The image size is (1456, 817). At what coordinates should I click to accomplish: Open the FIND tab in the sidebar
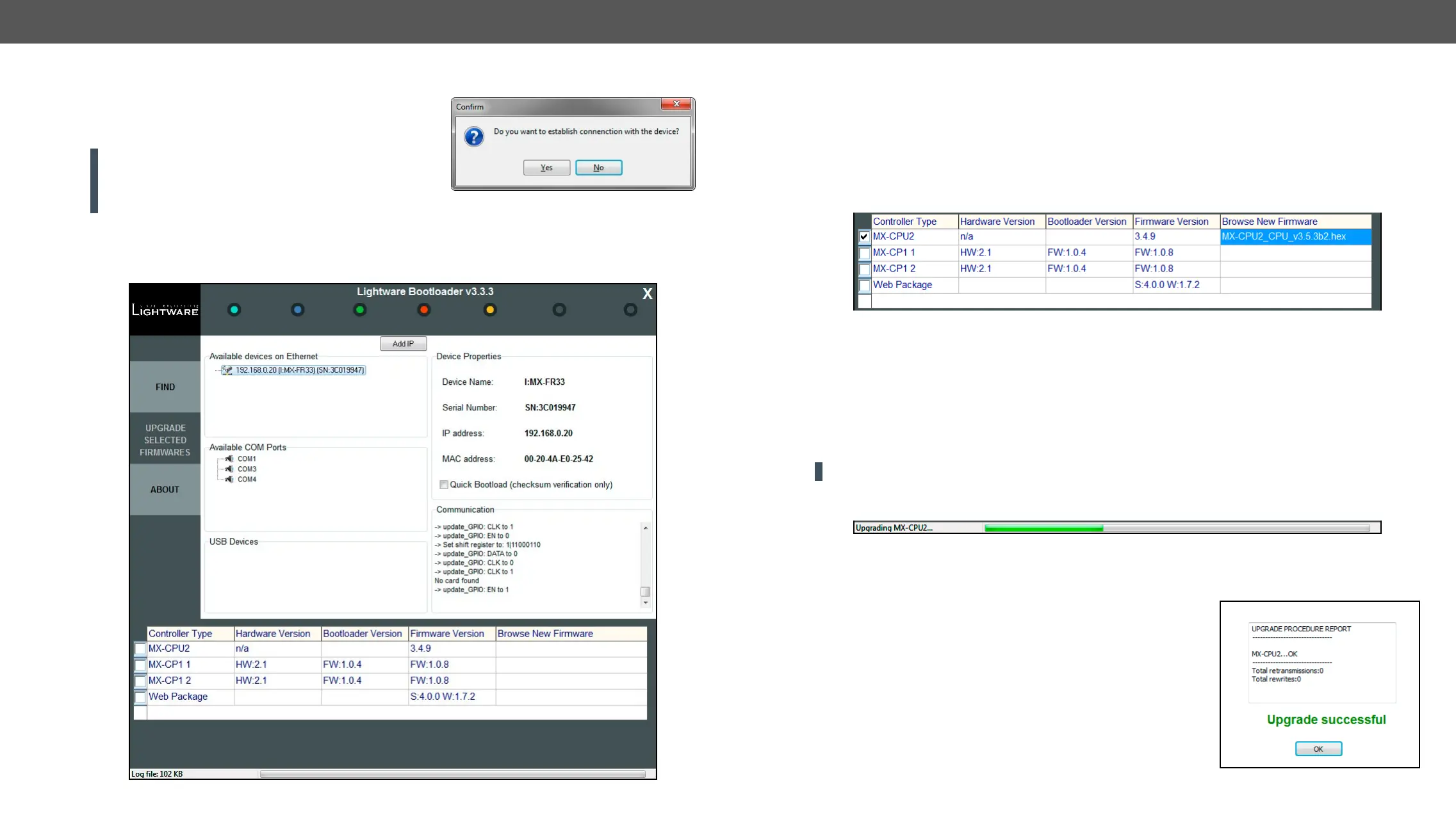click(165, 387)
